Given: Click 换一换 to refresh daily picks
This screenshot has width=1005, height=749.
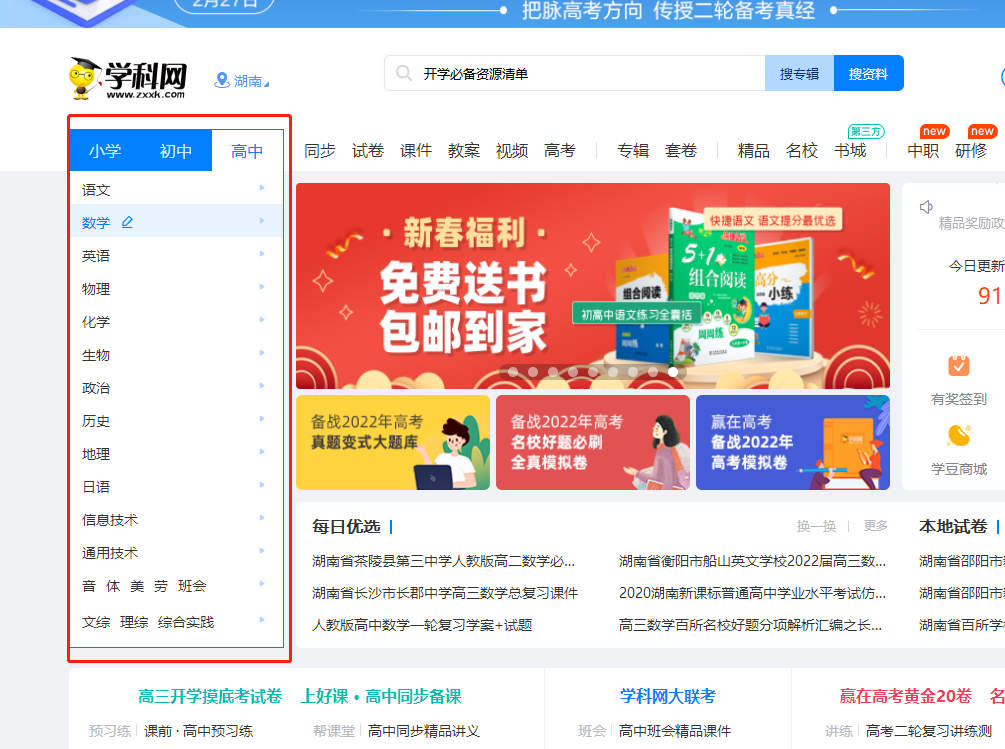Looking at the screenshot, I should (x=816, y=526).
